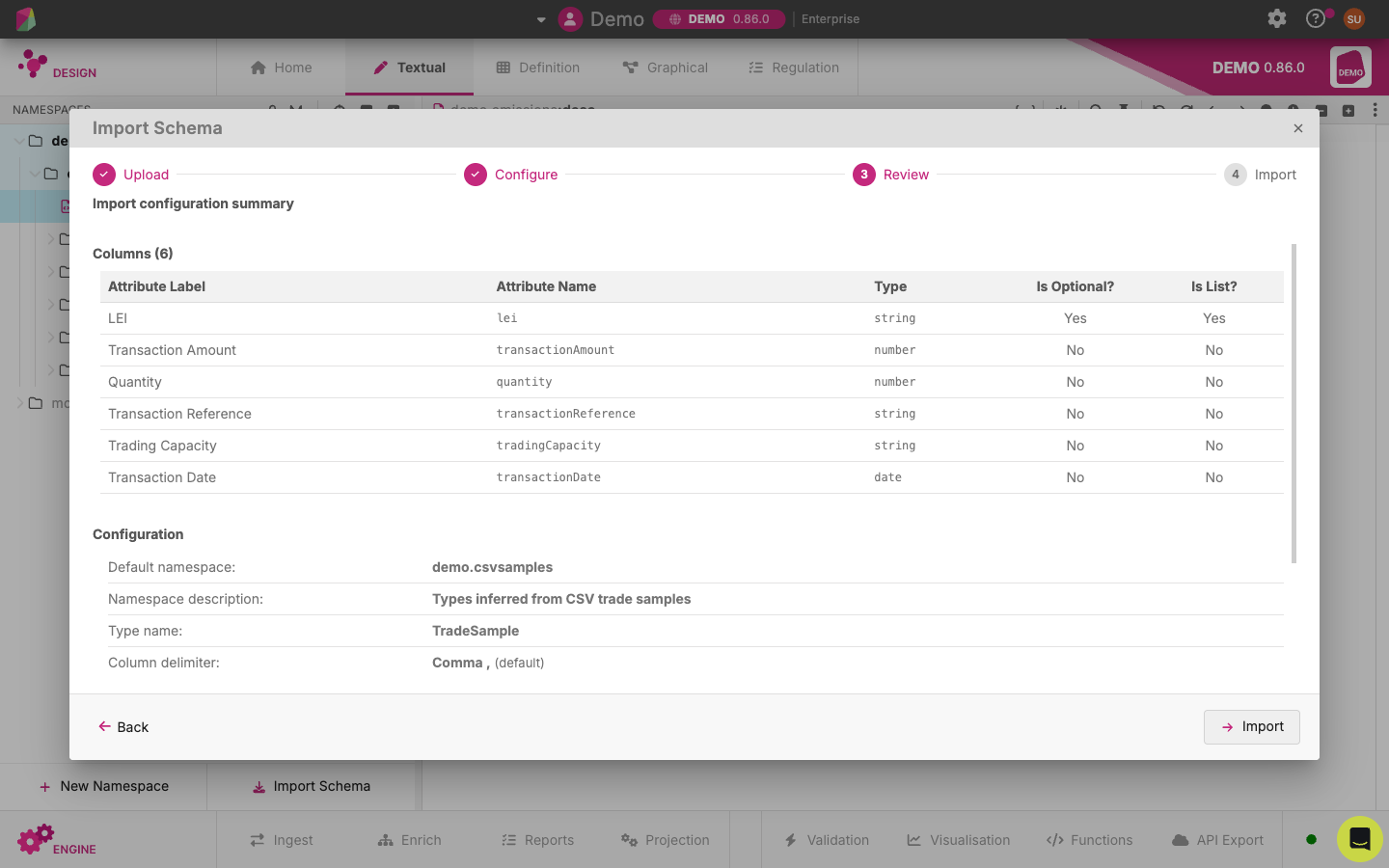Open the chat widget bubble
1389x868 pixels.
coord(1360,838)
